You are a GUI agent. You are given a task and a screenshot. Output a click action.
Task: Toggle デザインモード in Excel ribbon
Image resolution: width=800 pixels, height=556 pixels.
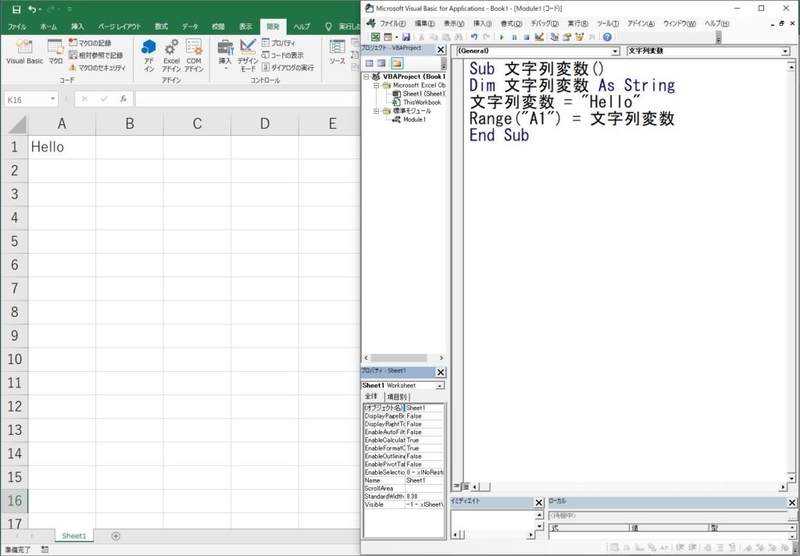click(248, 55)
